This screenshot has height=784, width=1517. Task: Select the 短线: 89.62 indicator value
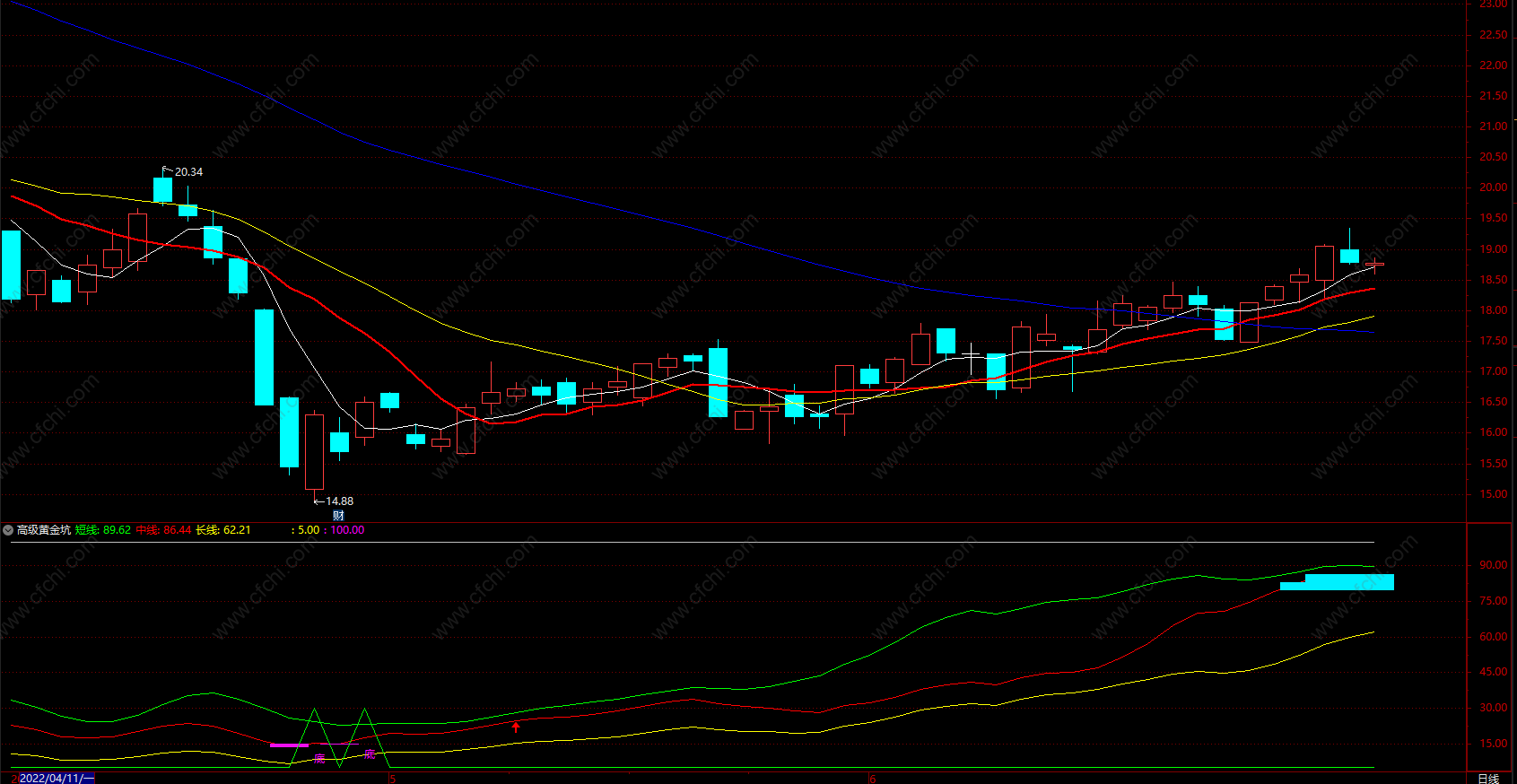point(102,530)
